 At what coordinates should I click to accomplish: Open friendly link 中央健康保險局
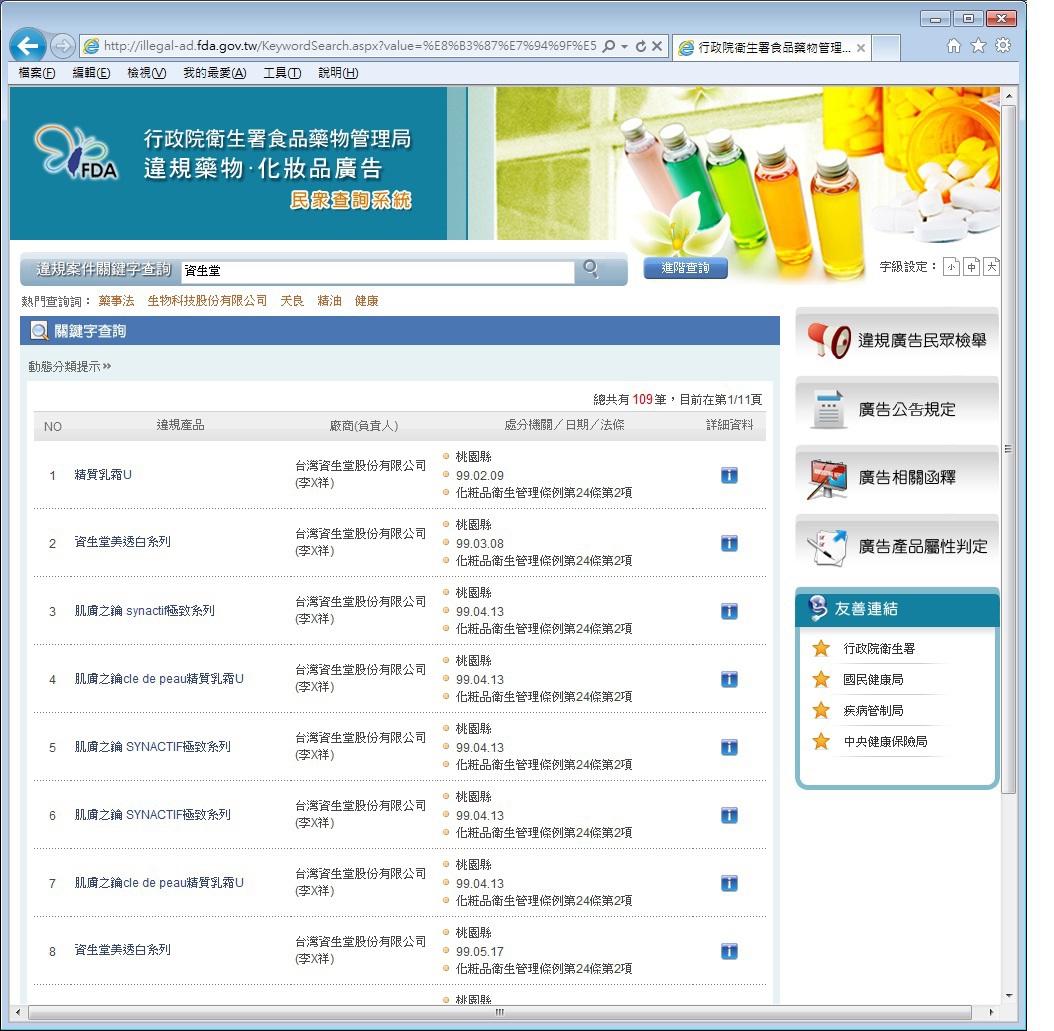885,741
